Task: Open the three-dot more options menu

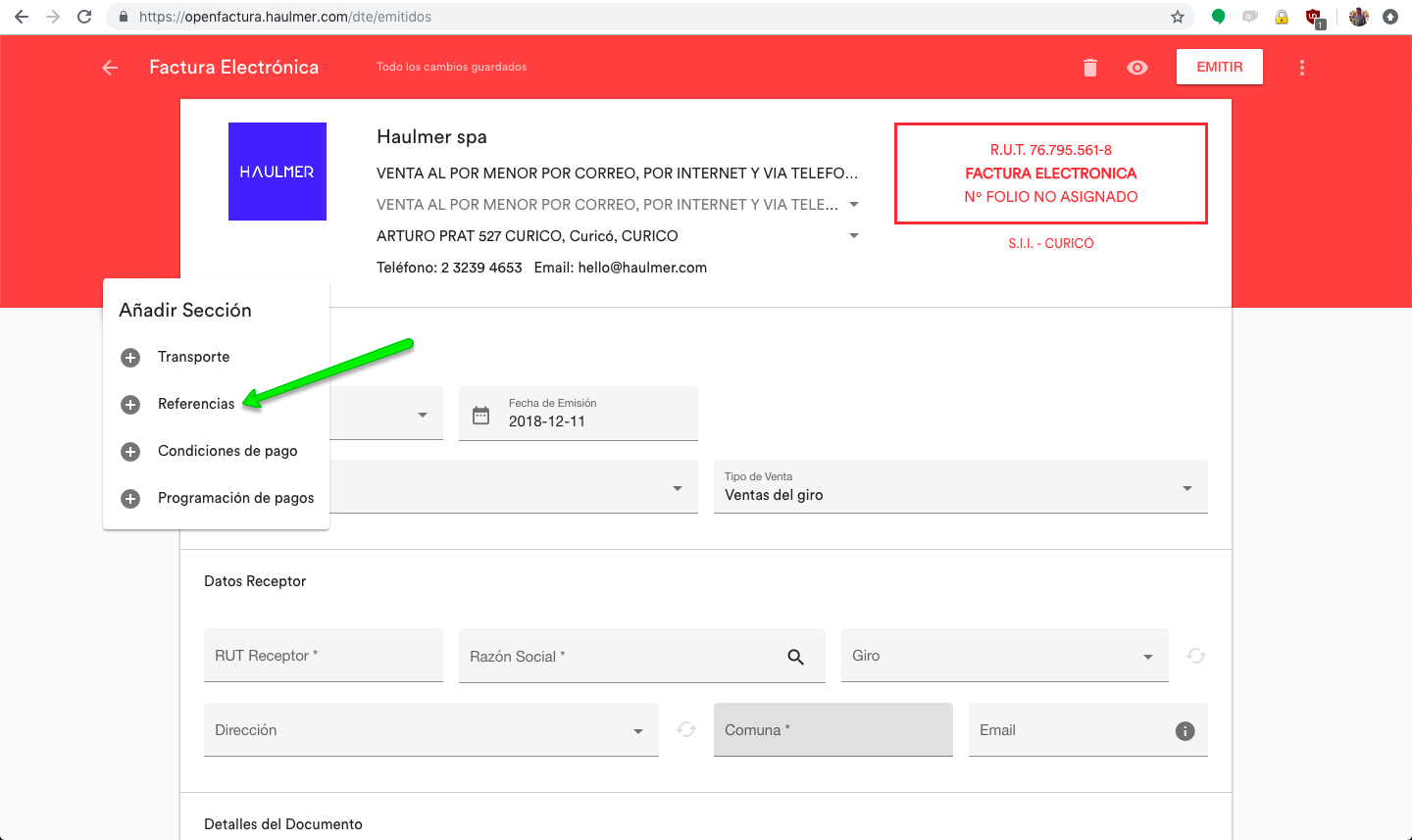Action: point(1301,68)
